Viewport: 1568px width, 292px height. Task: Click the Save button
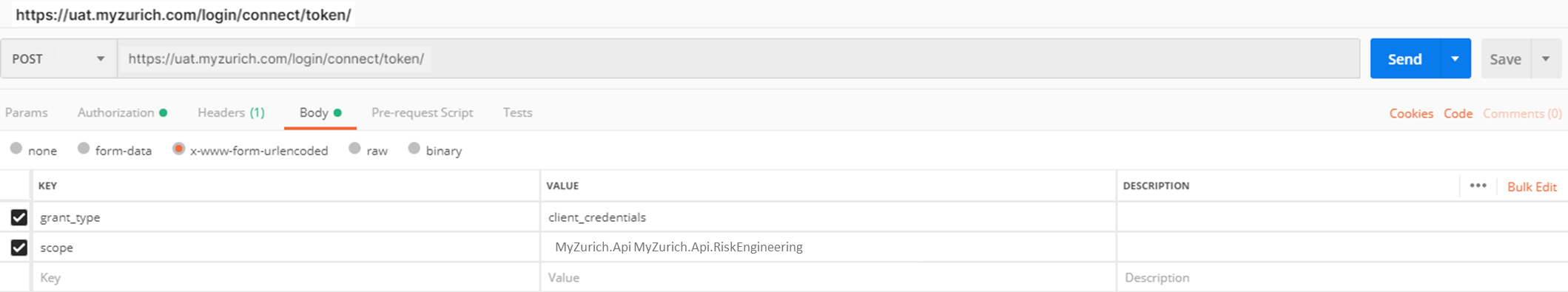(1505, 58)
